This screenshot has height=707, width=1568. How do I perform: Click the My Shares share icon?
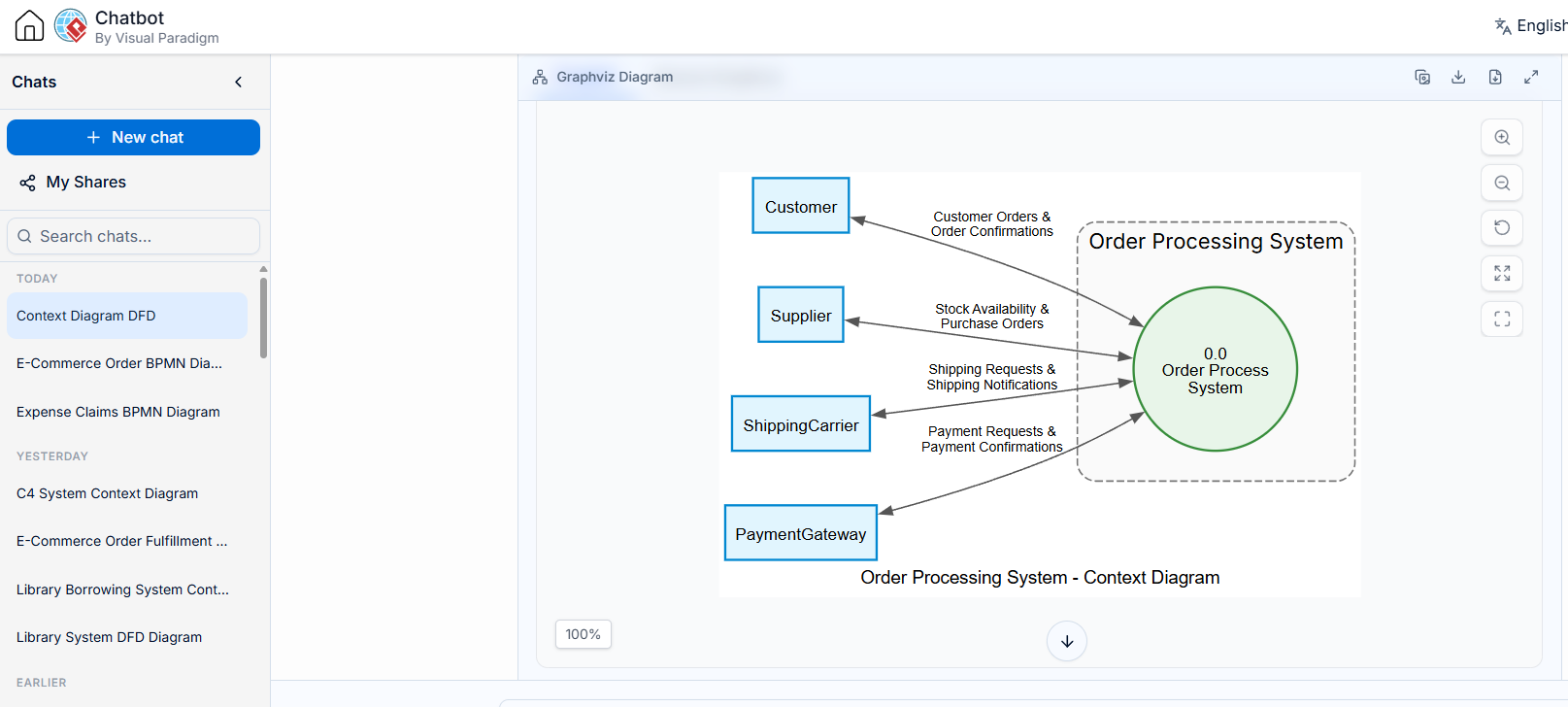27,183
